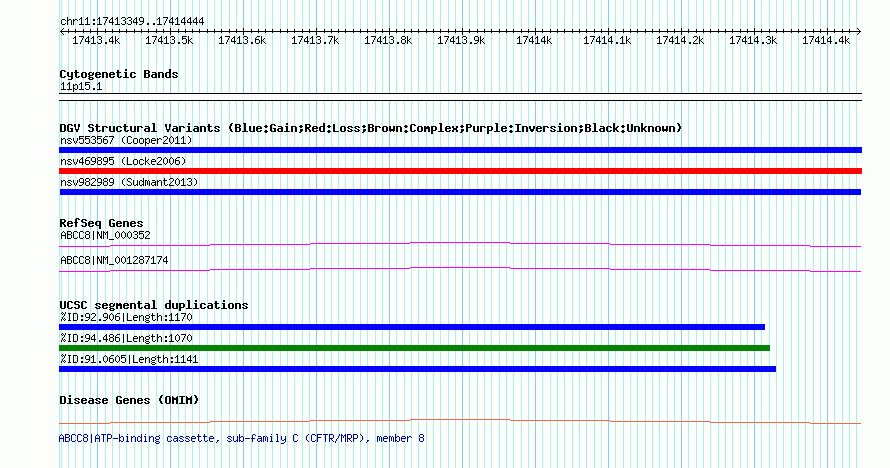
Task: Select the nsv553567 (Cooper2011) label
Action: (x=126, y=141)
